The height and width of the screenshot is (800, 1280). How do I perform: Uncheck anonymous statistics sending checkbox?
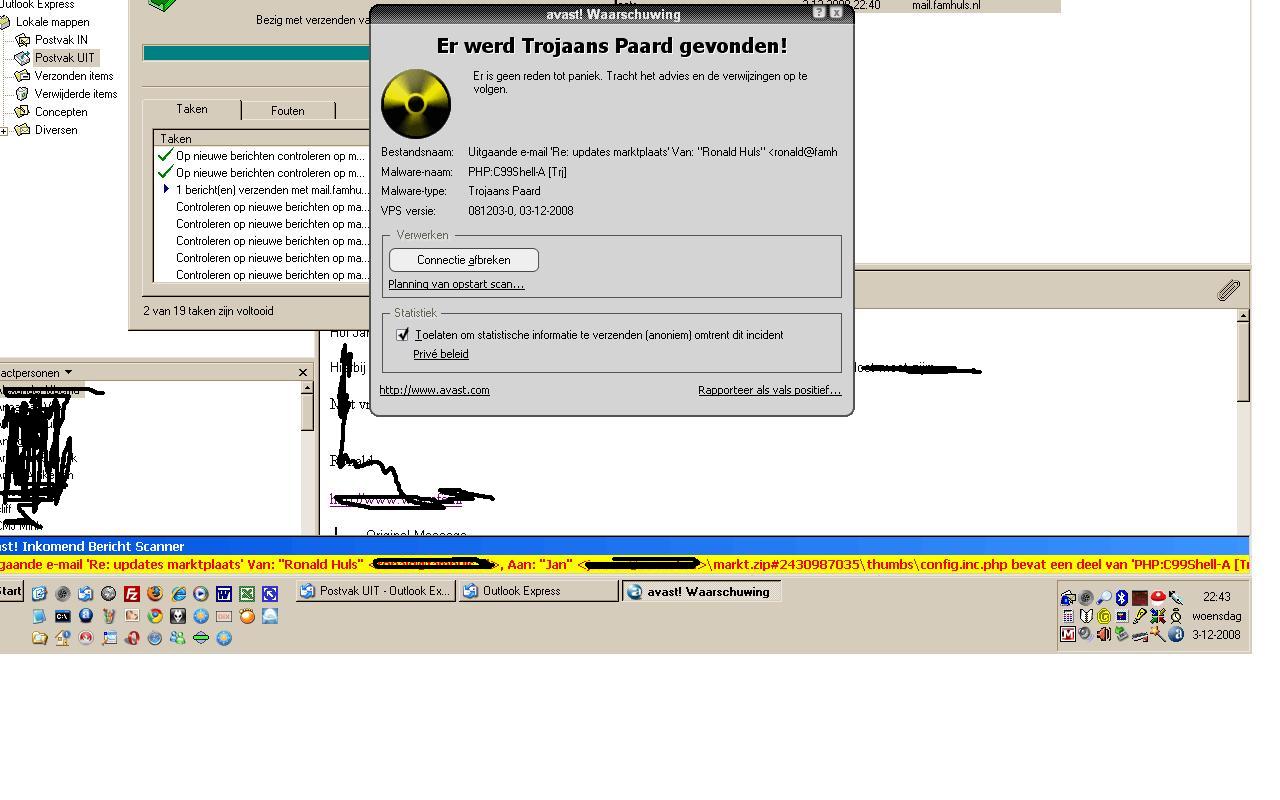(403, 335)
